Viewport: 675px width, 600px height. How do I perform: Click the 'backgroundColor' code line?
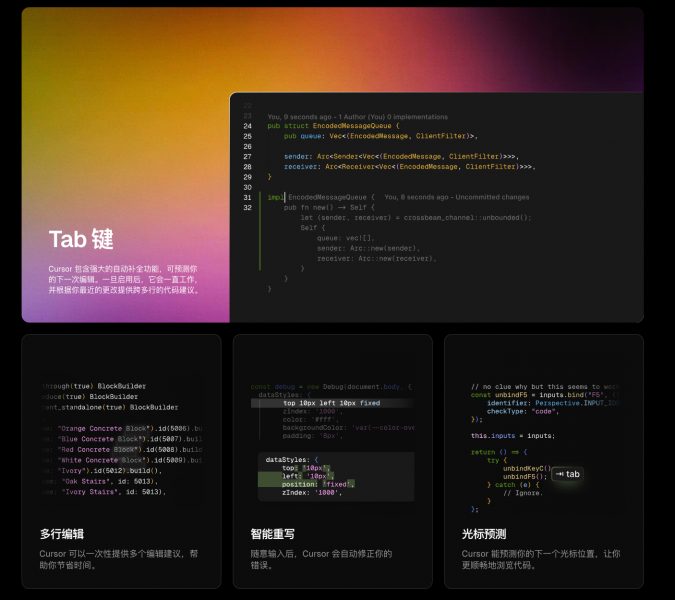point(348,427)
